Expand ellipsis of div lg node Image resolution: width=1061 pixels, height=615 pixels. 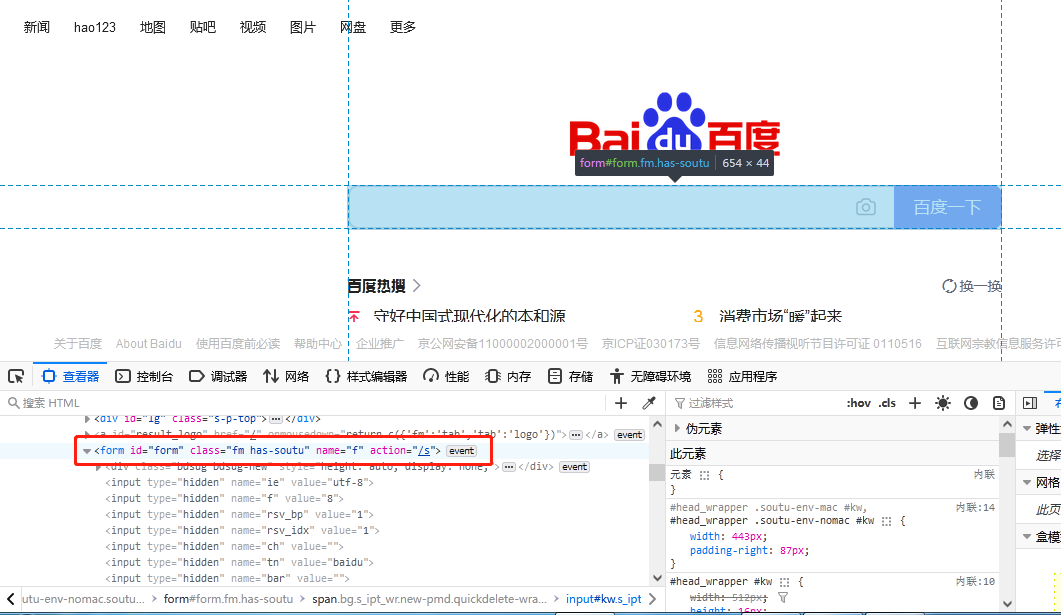coord(275,419)
